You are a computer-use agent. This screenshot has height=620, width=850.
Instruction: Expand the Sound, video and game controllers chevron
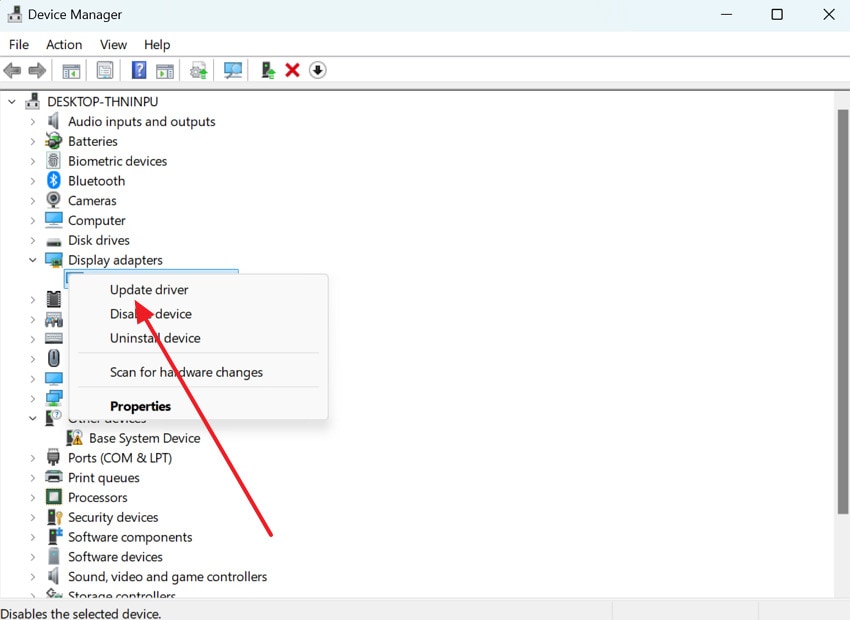point(33,577)
